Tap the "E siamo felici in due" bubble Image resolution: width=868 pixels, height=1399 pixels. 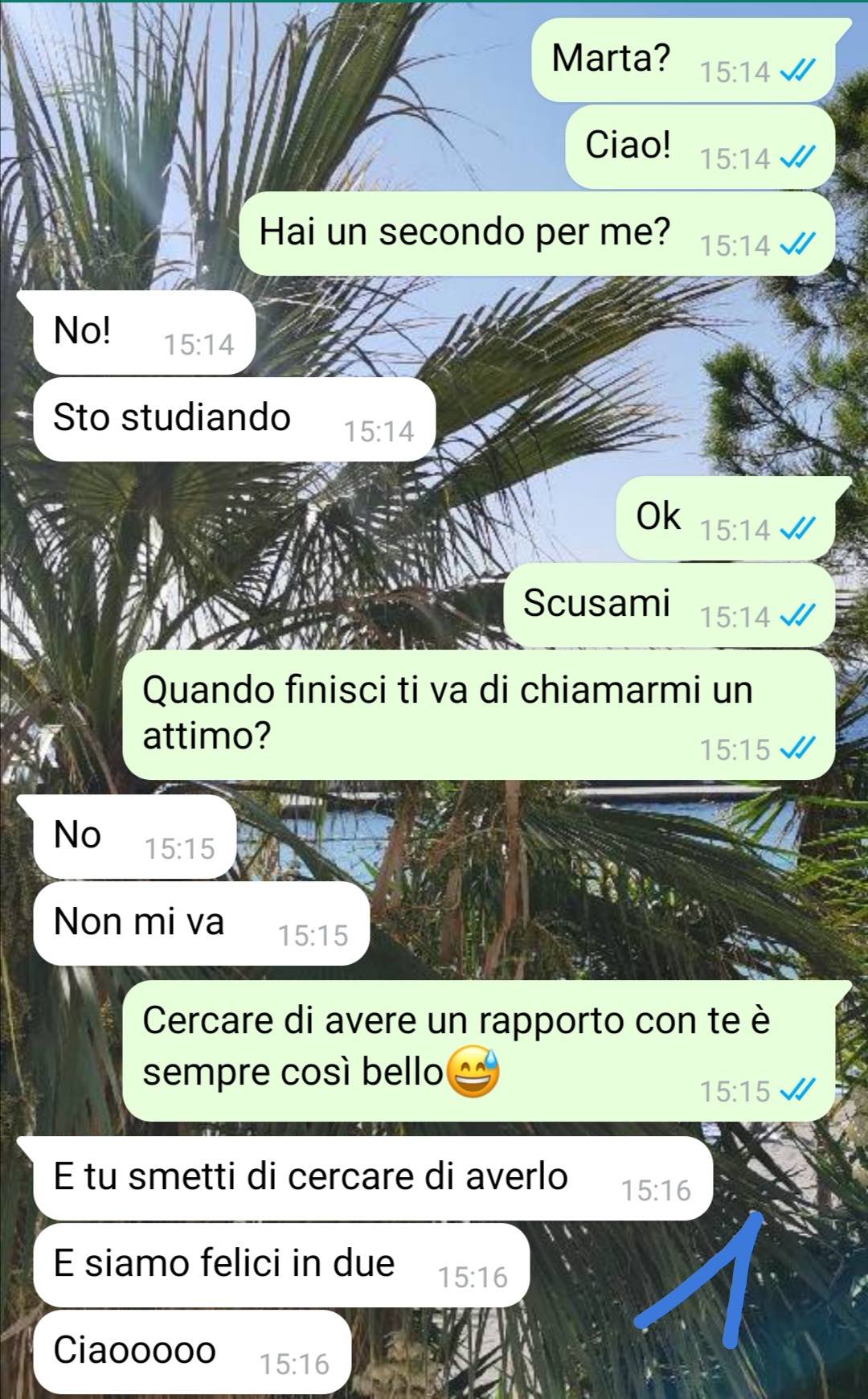tap(281, 1265)
